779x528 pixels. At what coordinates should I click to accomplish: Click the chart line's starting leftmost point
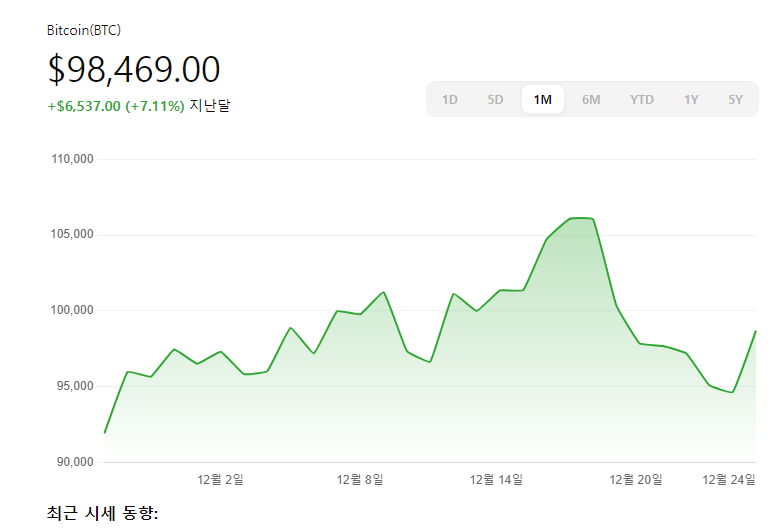(x=104, y=433)
